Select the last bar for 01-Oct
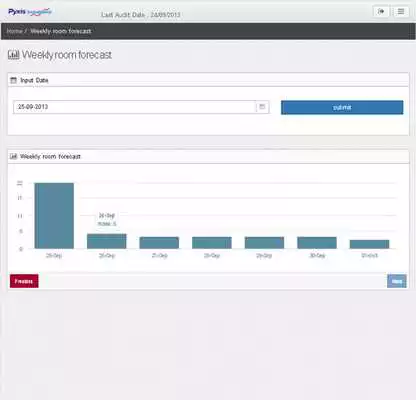The width and height of the screenshot is (416, 400). pyautogui.click(x=369, y=244)
